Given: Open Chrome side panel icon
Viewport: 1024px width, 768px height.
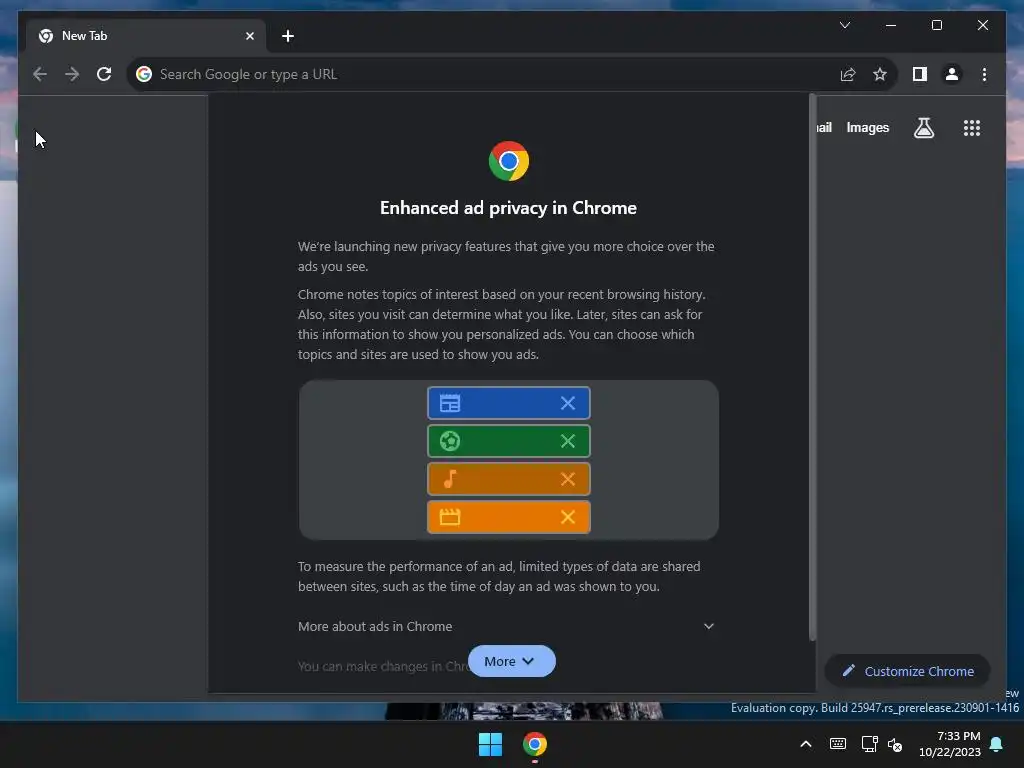Looking at the screenshot, I should [920, 74].
